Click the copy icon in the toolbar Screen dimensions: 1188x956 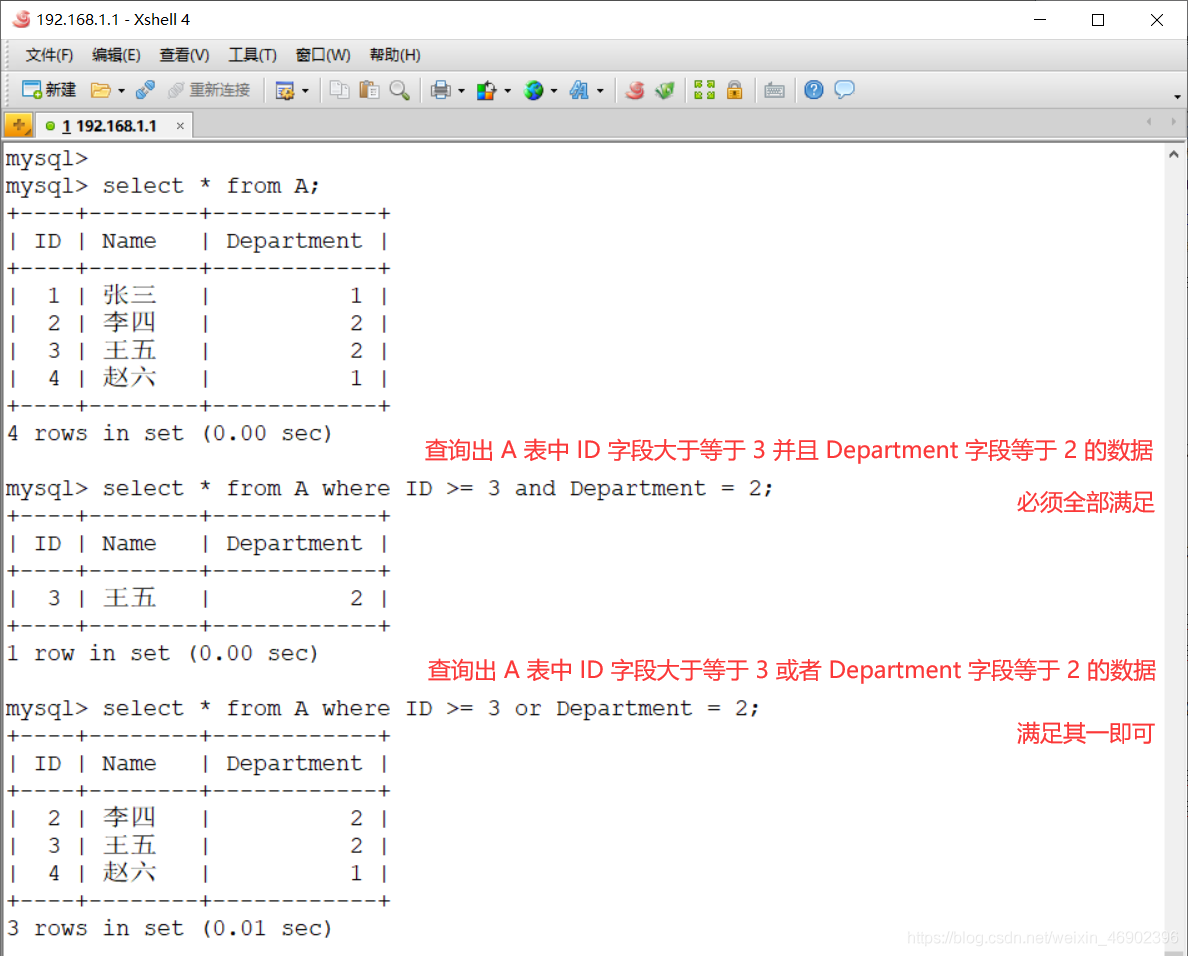(x=338, y=90)
